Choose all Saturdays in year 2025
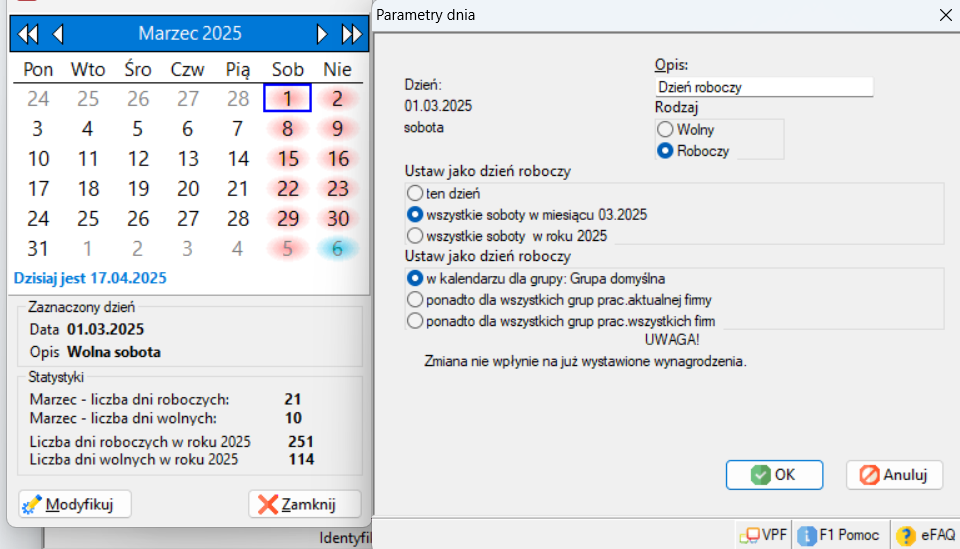This screenshot has height=549, width=960. 414,236
